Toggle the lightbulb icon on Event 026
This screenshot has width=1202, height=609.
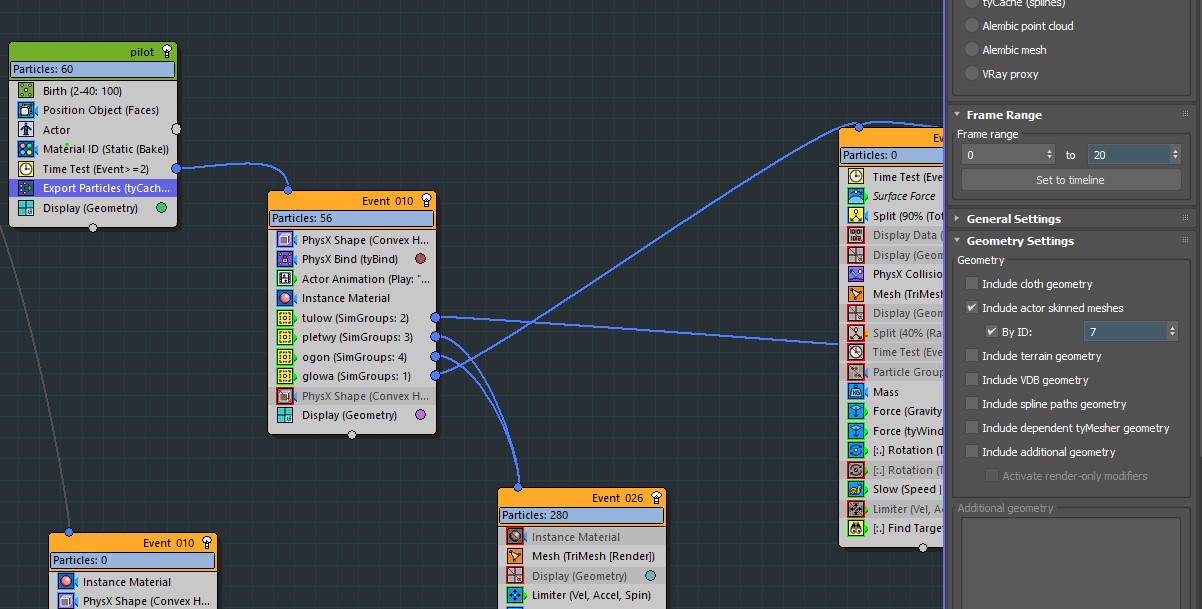(656, 497)
